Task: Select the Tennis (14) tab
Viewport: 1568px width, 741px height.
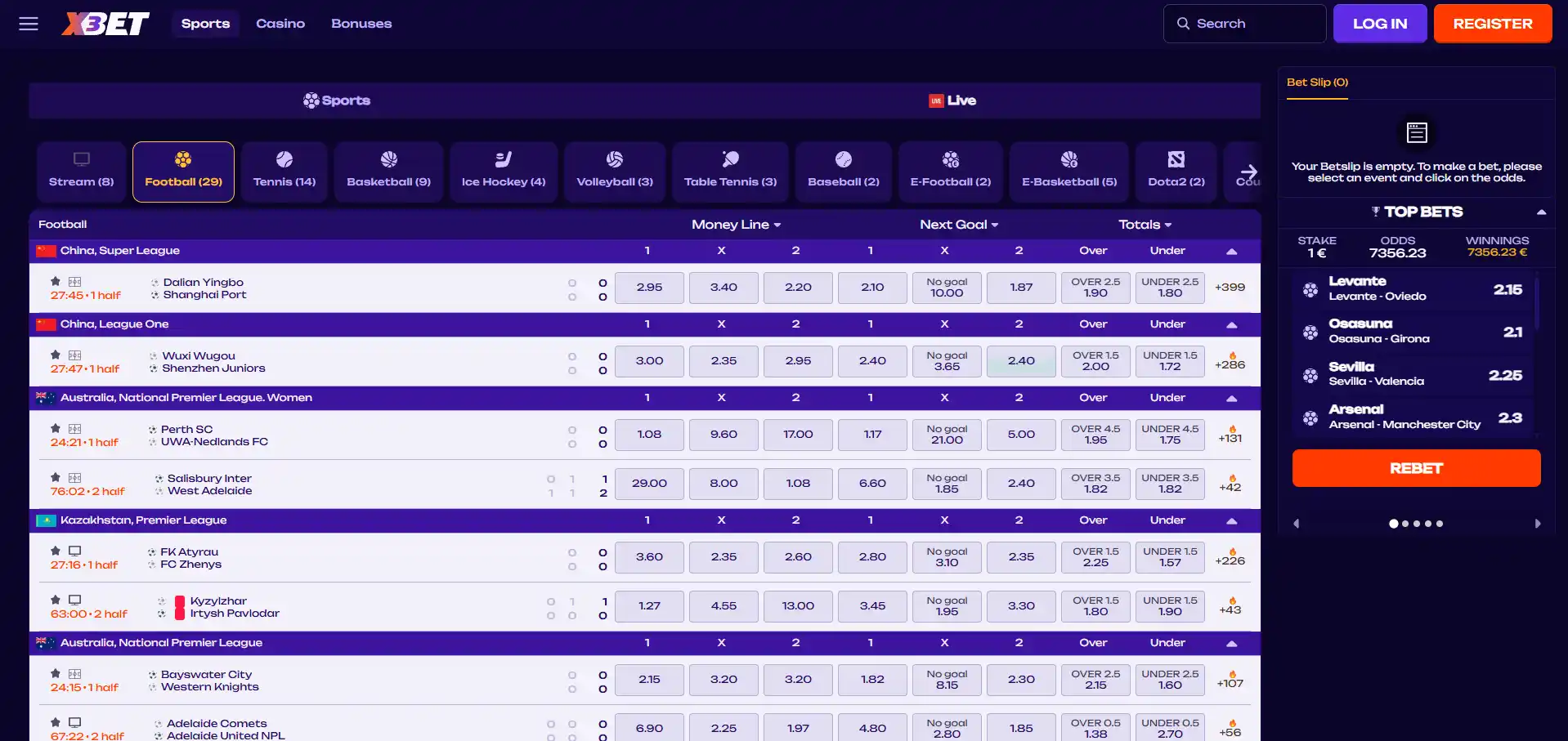Action: point(284,172)
